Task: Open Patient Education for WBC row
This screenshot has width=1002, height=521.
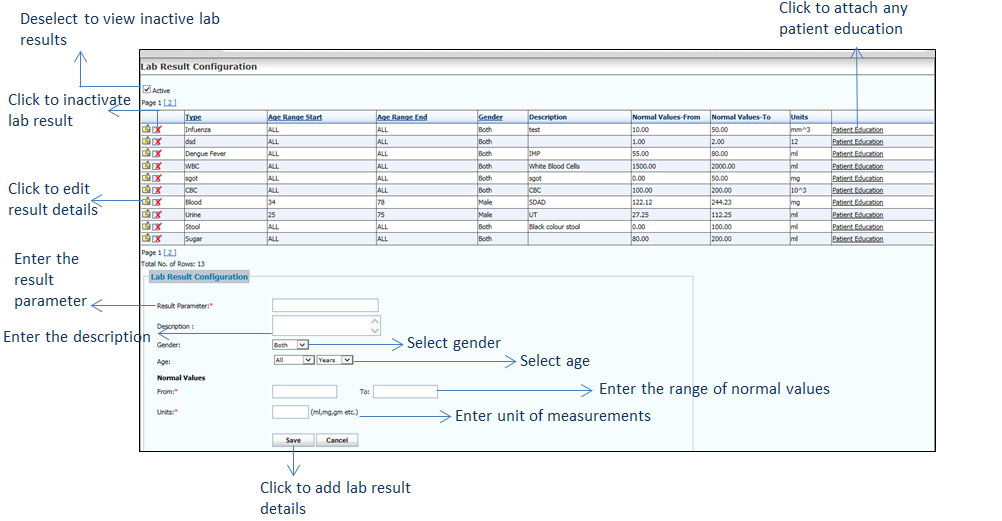Action: [x=858, y=166]
